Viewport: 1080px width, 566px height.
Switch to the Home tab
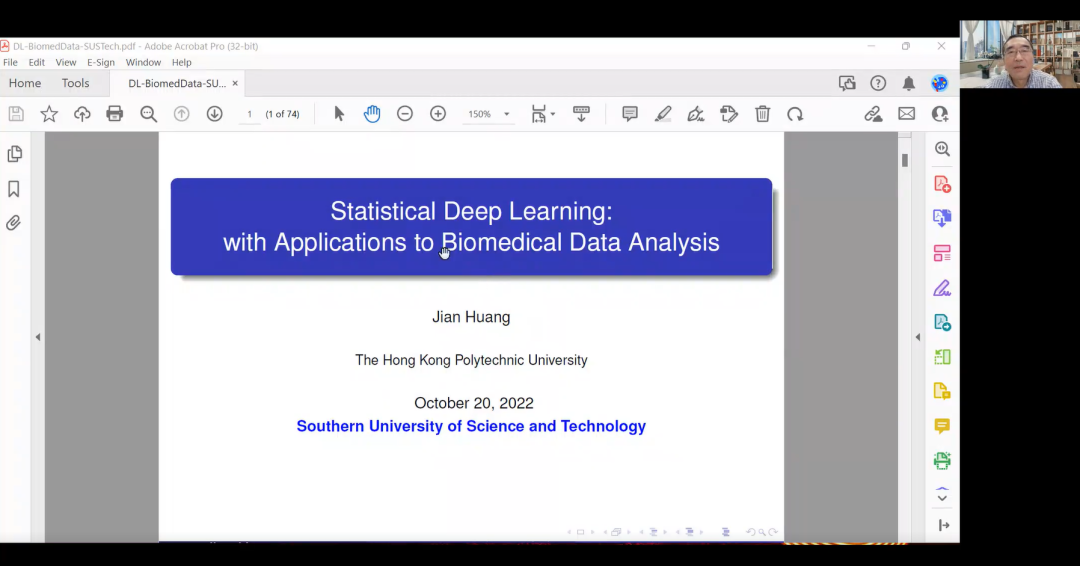(x=25, y=83)
